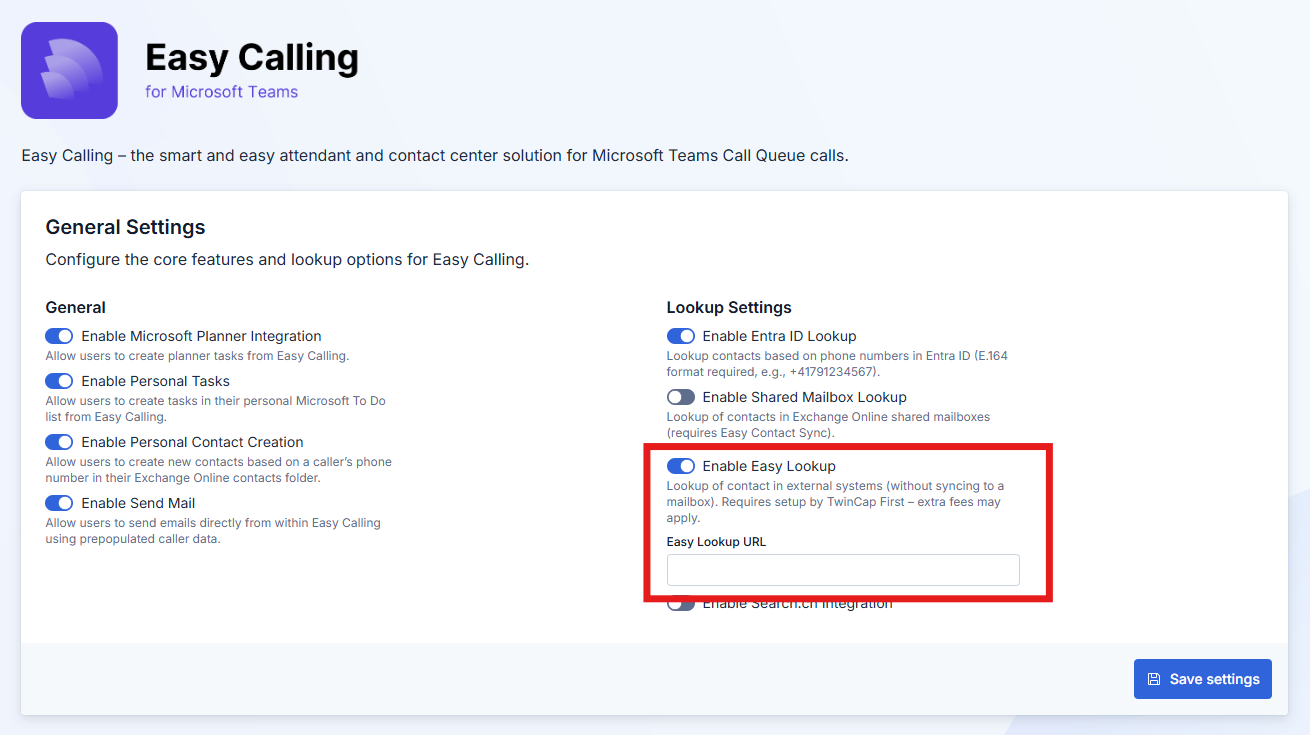The height and width of the screenshot is (735, 1310).
Task: Enable the Shared Mailbox Lookup switch
Action: click(680, 398)
